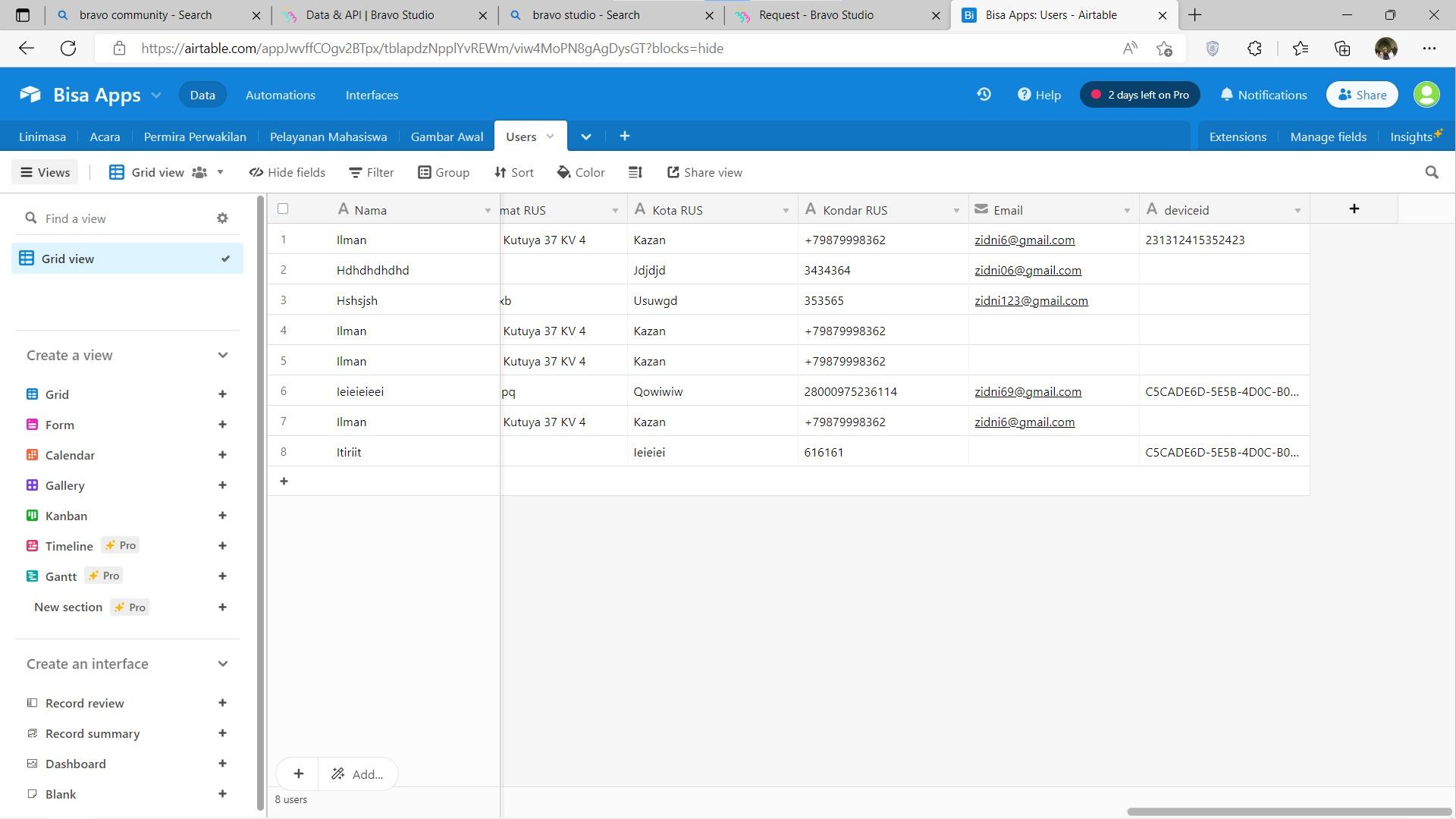Select cell with 28000975236114
The width and height of the screenshot is (1456, 819).
click(883, 391)
